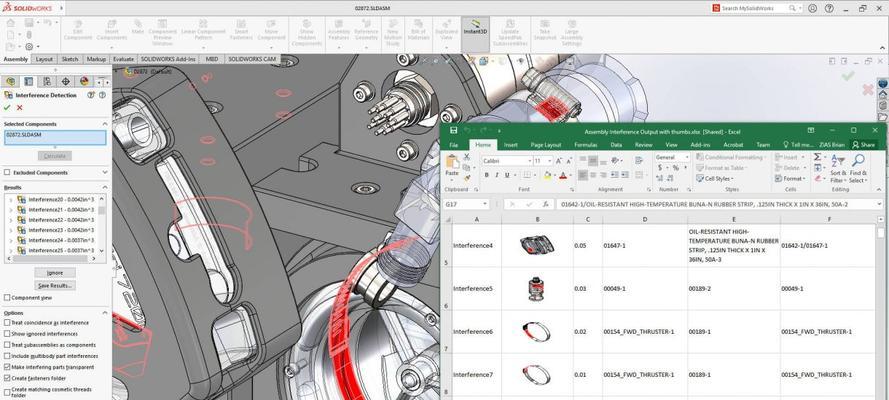
Task: Open the Excel File menu
Action: tap(454, 145)
